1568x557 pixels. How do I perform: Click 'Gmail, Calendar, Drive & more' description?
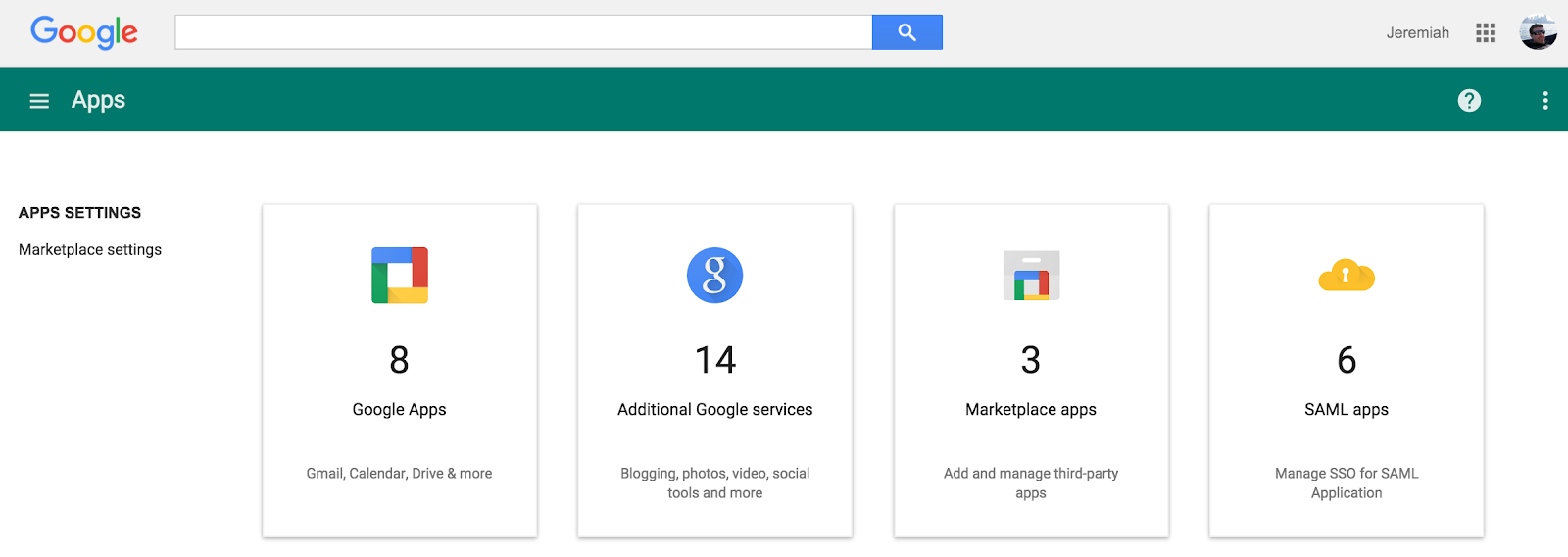click(x=400, y=474)
